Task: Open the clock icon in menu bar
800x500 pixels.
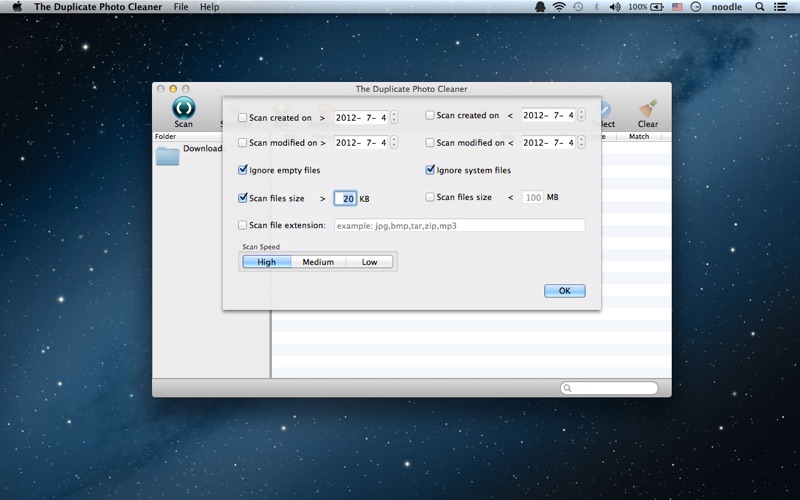Action: point(695,7)
